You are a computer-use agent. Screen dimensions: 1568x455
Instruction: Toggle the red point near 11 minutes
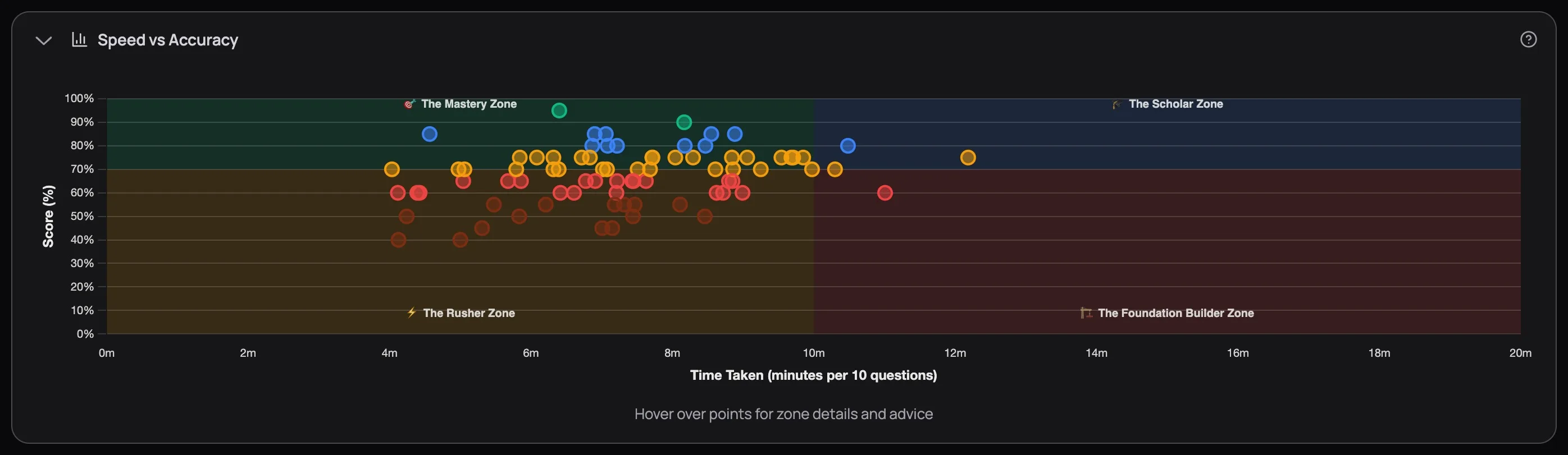(x=886, y=192)
